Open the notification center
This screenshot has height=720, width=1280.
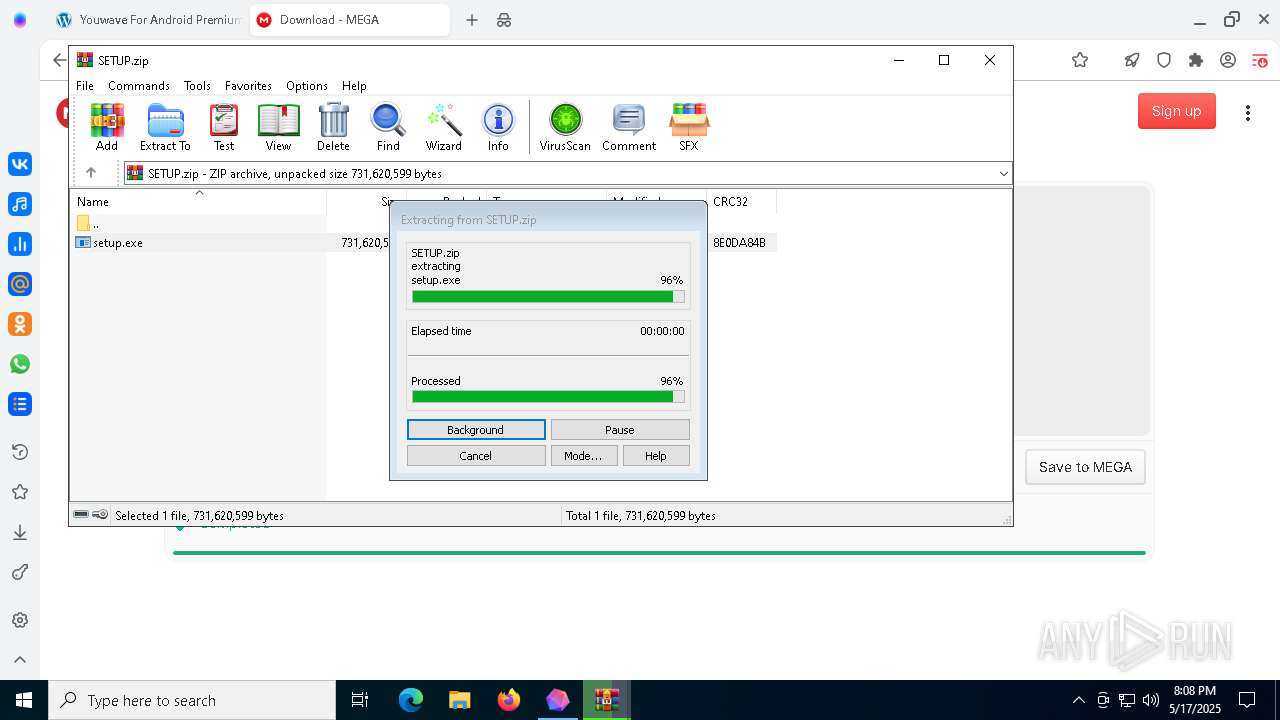click(1247, 700)
